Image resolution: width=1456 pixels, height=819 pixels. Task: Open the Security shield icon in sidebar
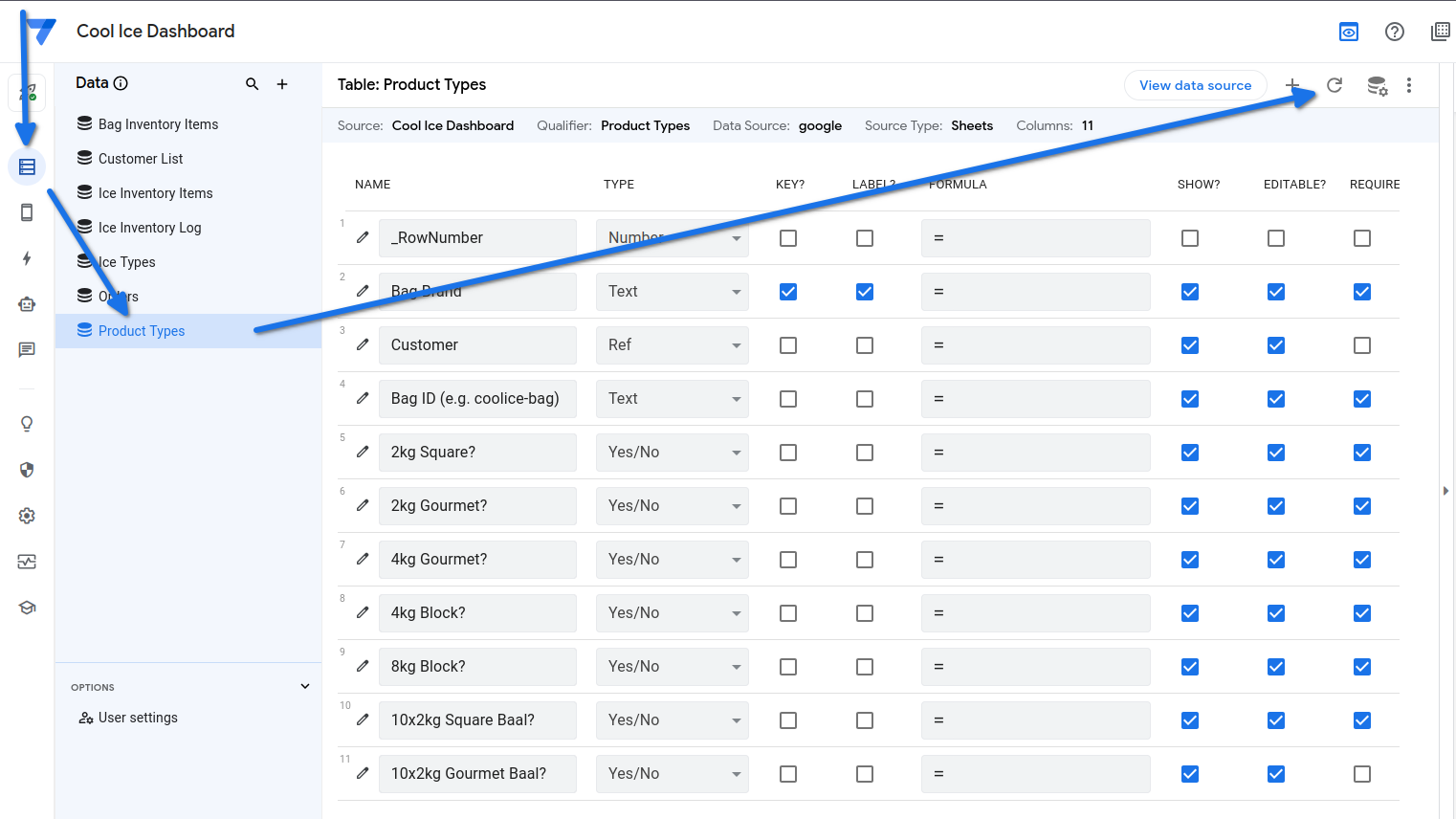pyautogui.click(x=27, y=470)
